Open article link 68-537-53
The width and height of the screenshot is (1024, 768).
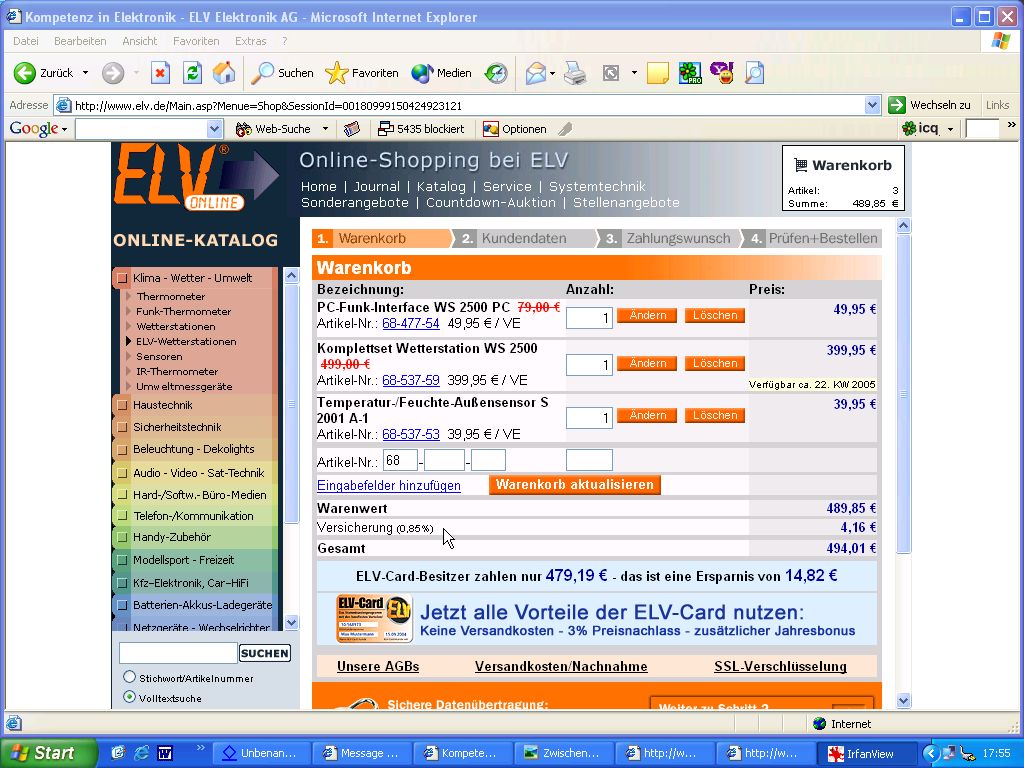[x=411, y=434]
